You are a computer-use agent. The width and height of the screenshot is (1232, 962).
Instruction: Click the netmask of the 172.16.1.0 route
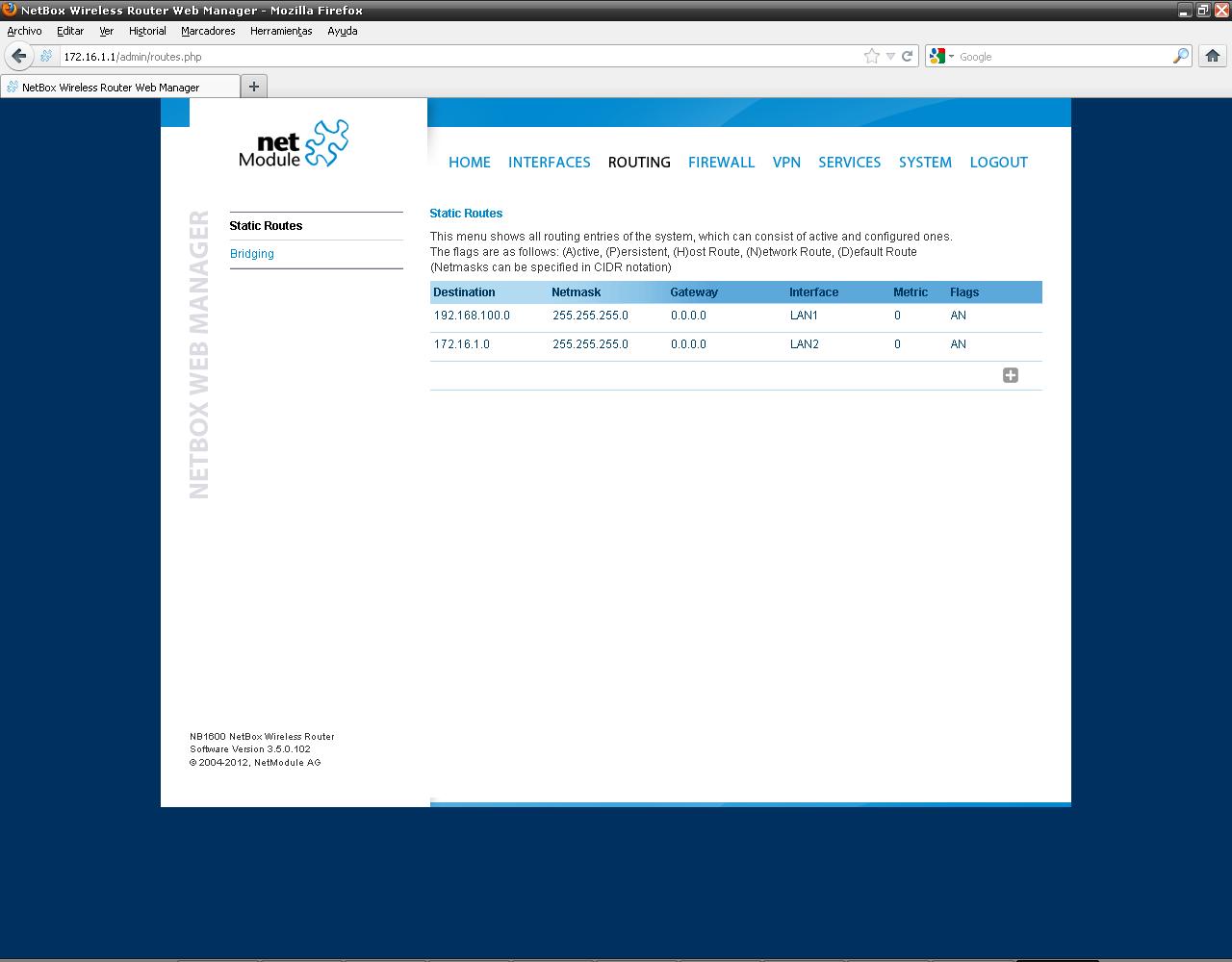click(590, 344)
